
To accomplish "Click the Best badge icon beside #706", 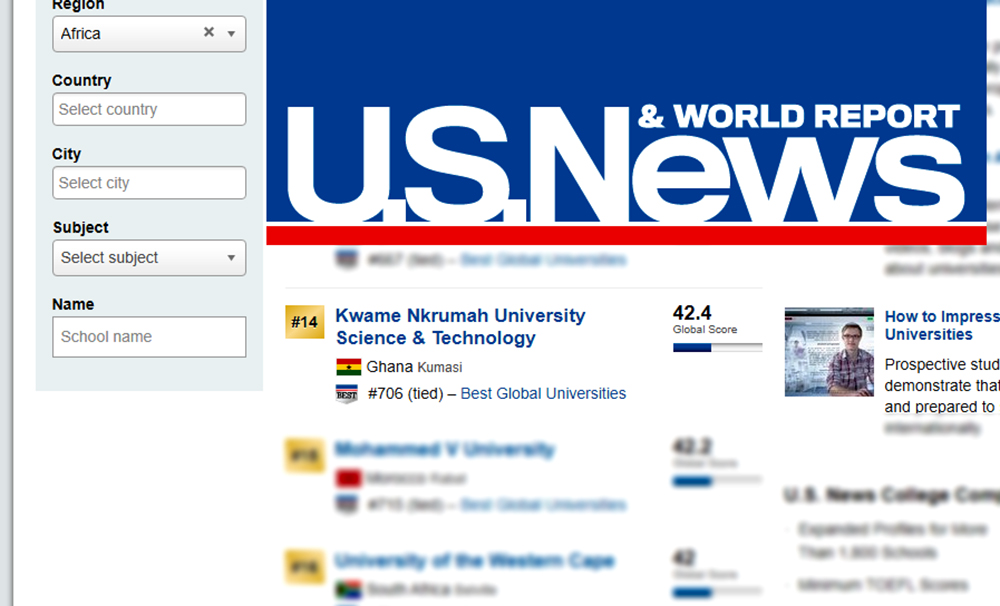I will 346,394.
